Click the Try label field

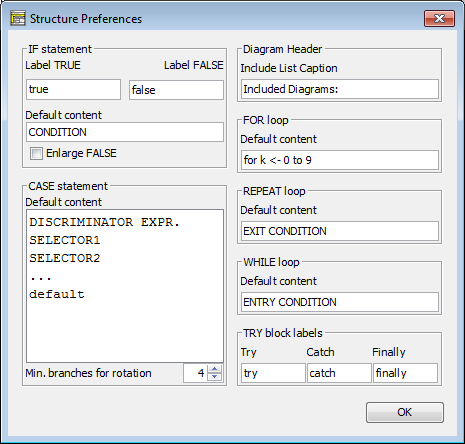coord(273,373)
